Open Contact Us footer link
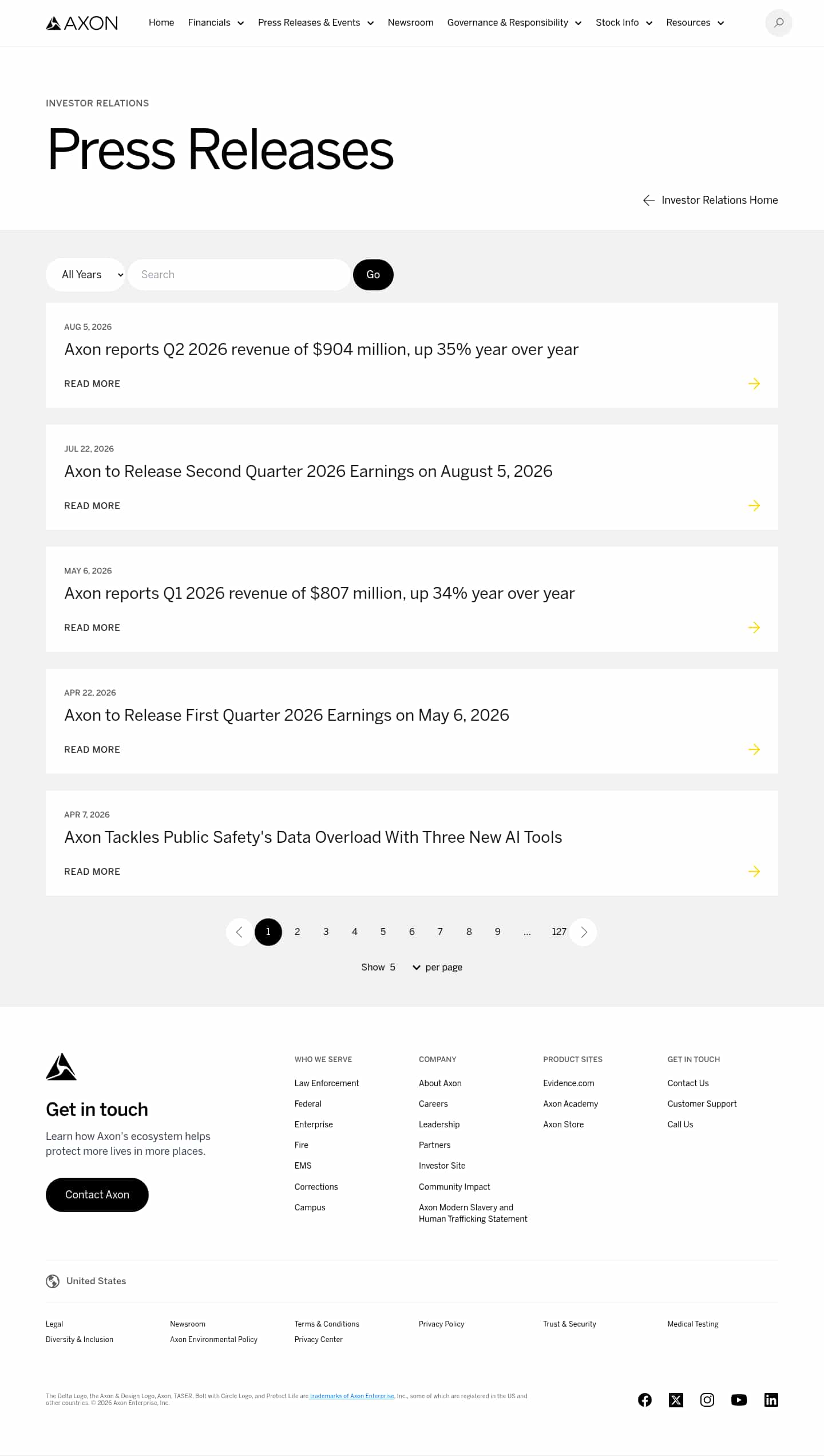This screenshot has width=824, height=1456. tap(688, 1083)
